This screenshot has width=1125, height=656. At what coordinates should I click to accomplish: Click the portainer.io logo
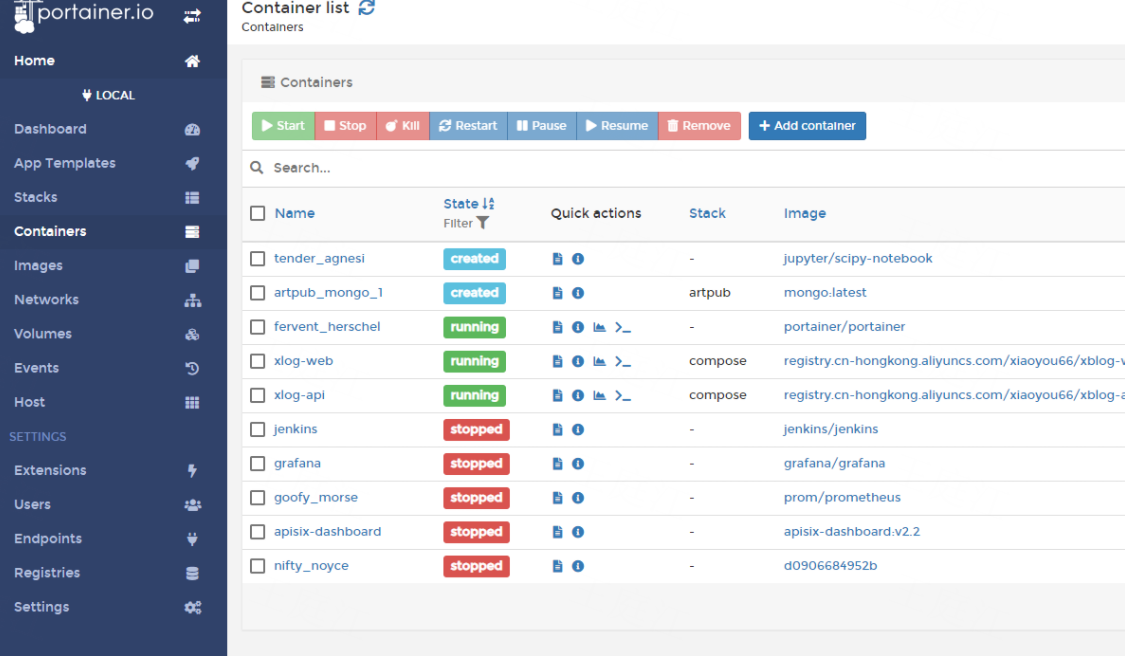(x=83, y=16)
